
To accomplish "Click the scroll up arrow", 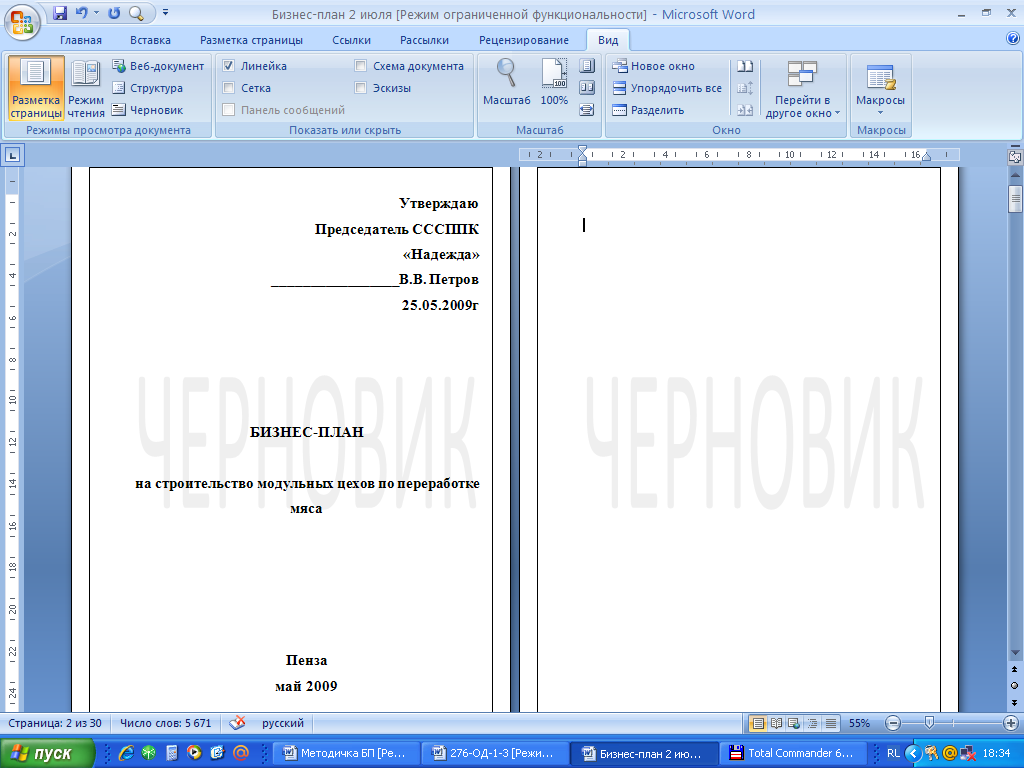I will coord(1015,176).
